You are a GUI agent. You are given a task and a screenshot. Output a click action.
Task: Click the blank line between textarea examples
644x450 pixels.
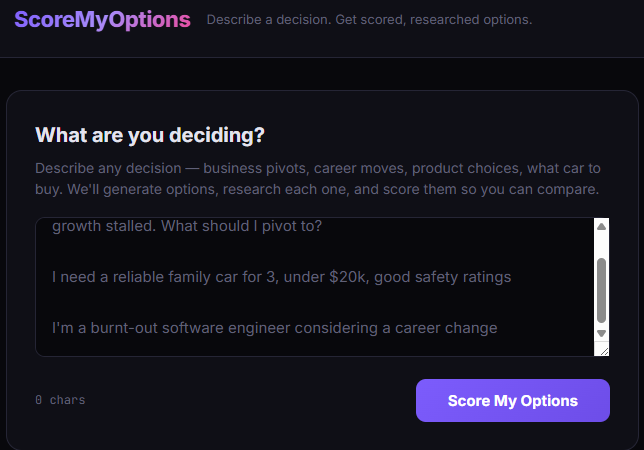pyautogui.click(x=300, y=302)
